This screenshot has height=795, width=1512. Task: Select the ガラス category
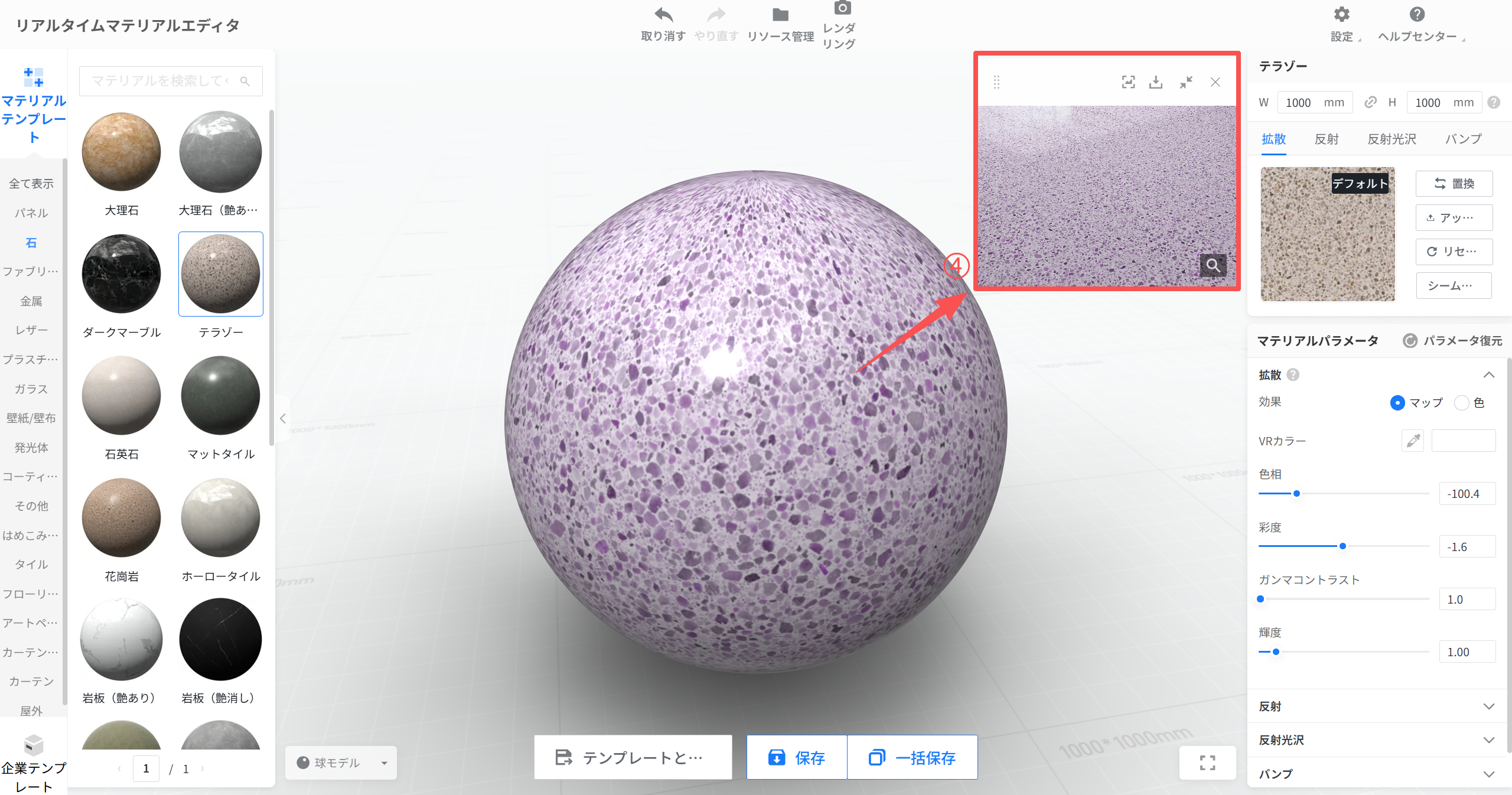(31, 389)
